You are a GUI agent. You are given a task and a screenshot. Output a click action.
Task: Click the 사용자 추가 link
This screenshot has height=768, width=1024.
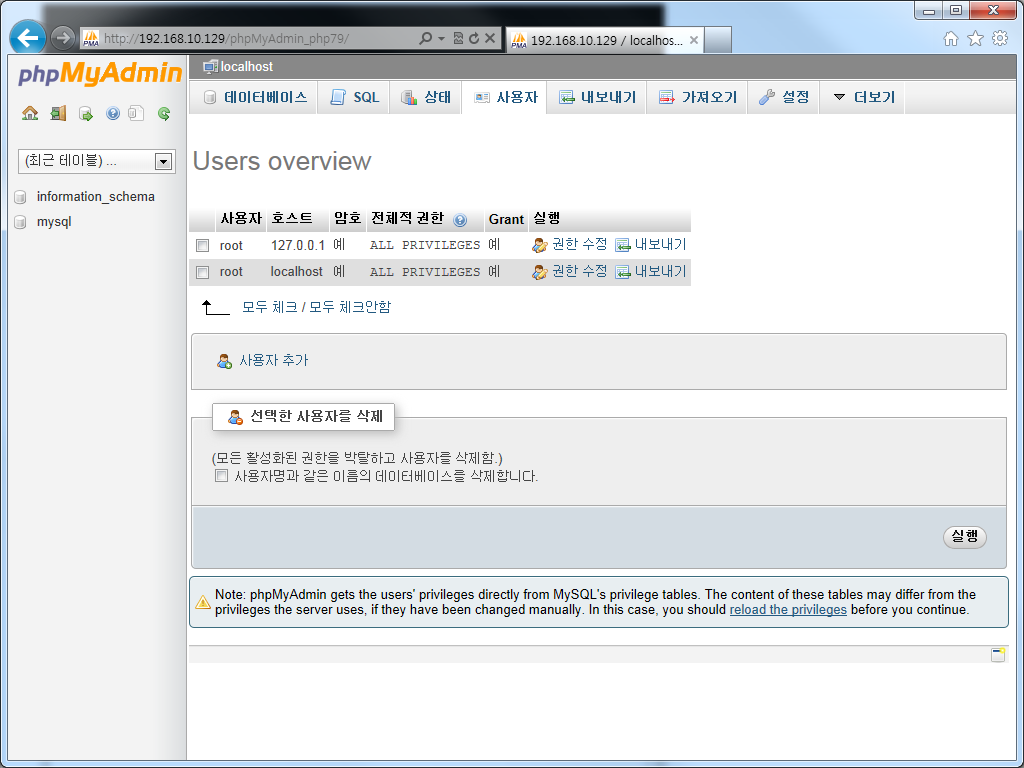pos(274,360)
